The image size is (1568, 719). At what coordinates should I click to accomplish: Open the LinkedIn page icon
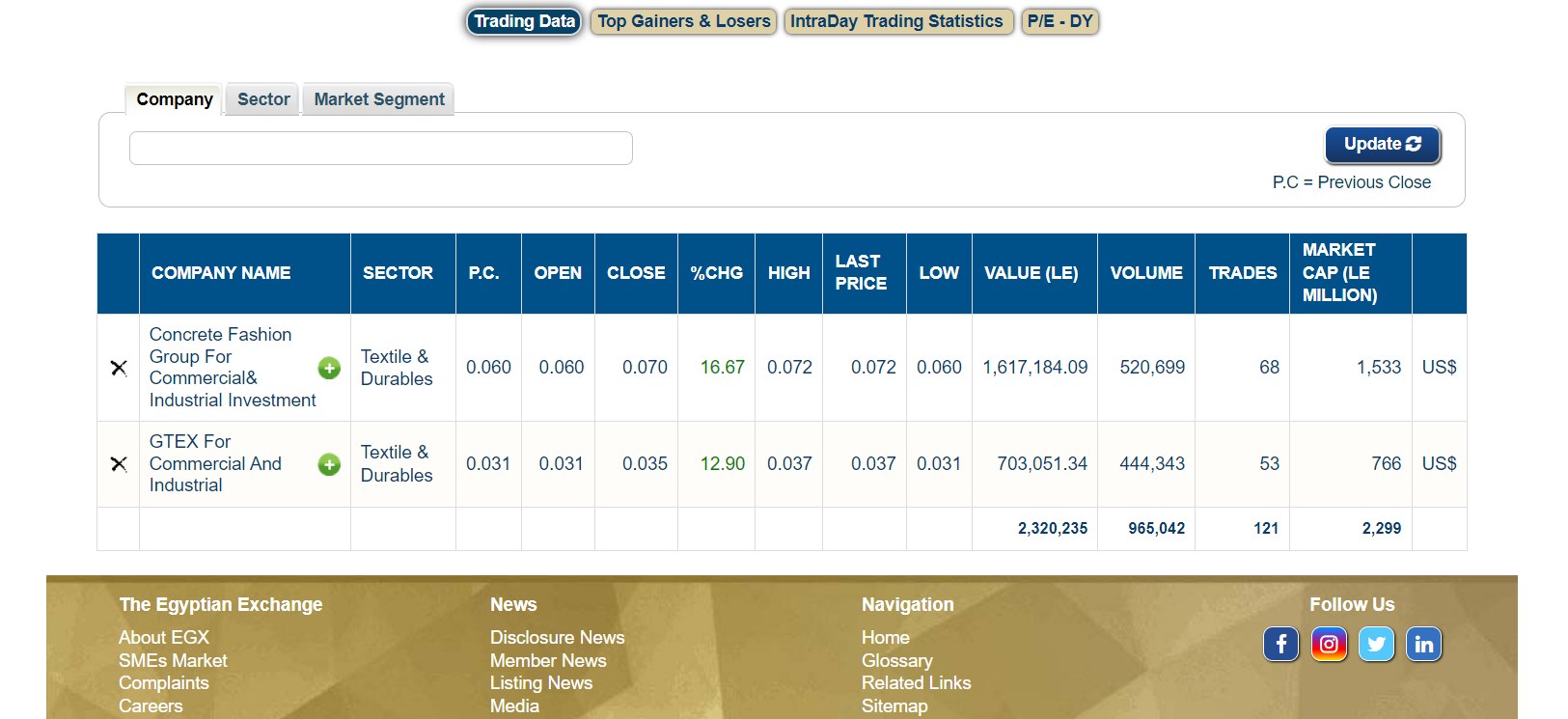tap(1423, 644)
